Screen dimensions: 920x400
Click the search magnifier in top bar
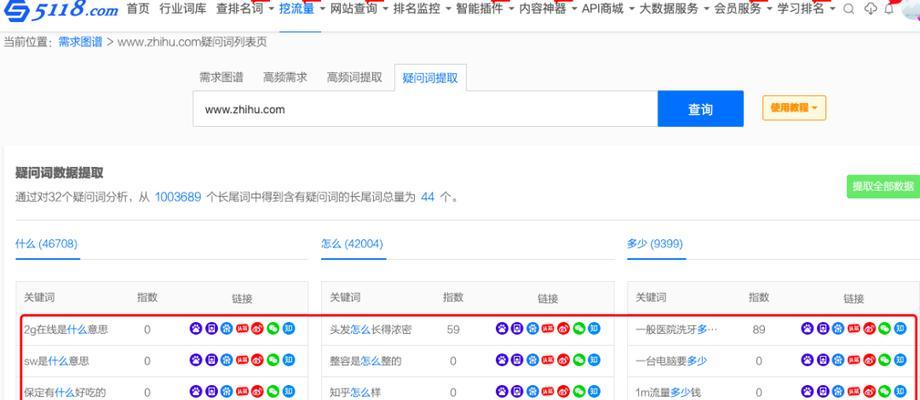pos(848,9)
